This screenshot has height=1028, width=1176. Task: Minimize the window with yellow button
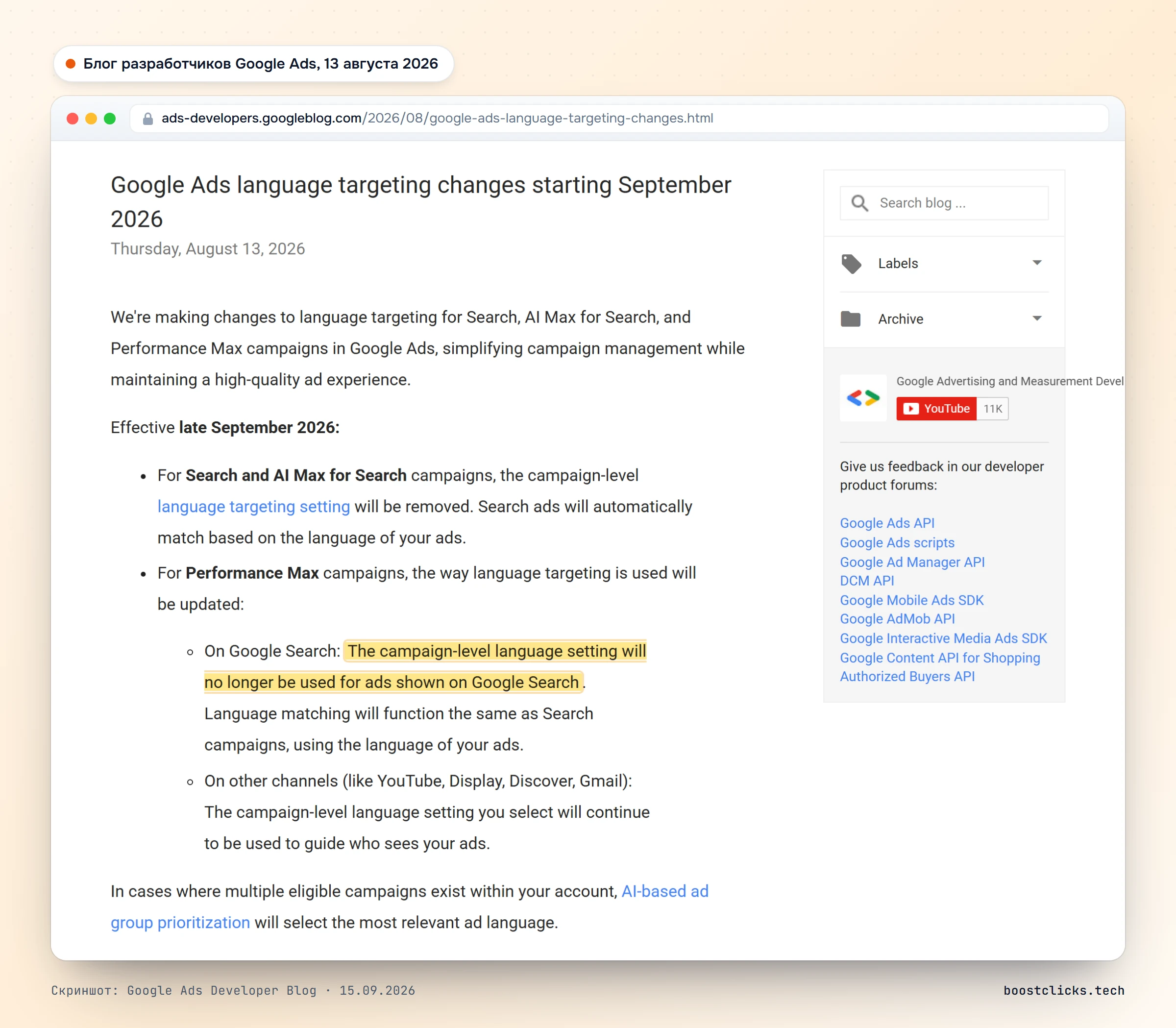point(91,119)
